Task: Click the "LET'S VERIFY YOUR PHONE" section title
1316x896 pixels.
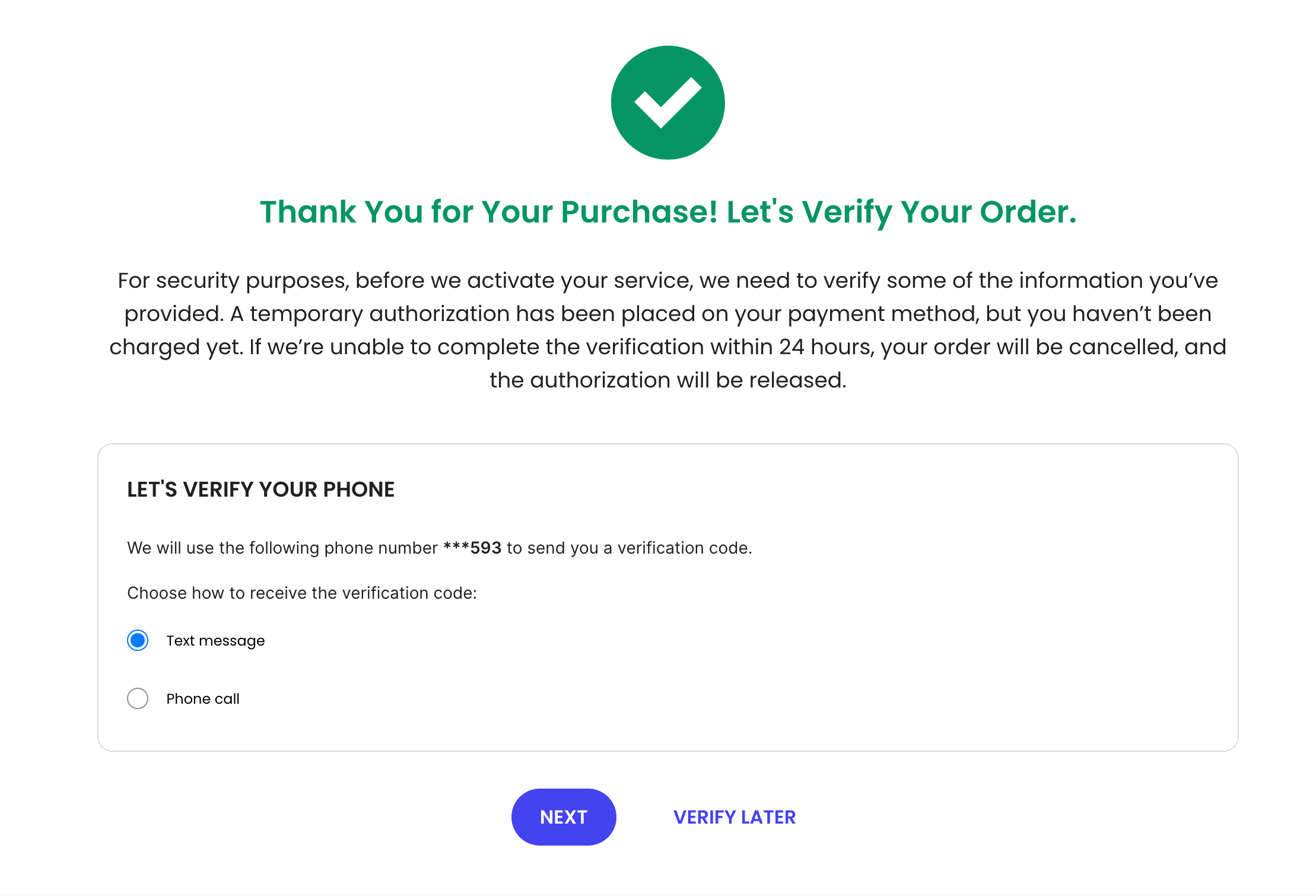Action: coord(260,490)
